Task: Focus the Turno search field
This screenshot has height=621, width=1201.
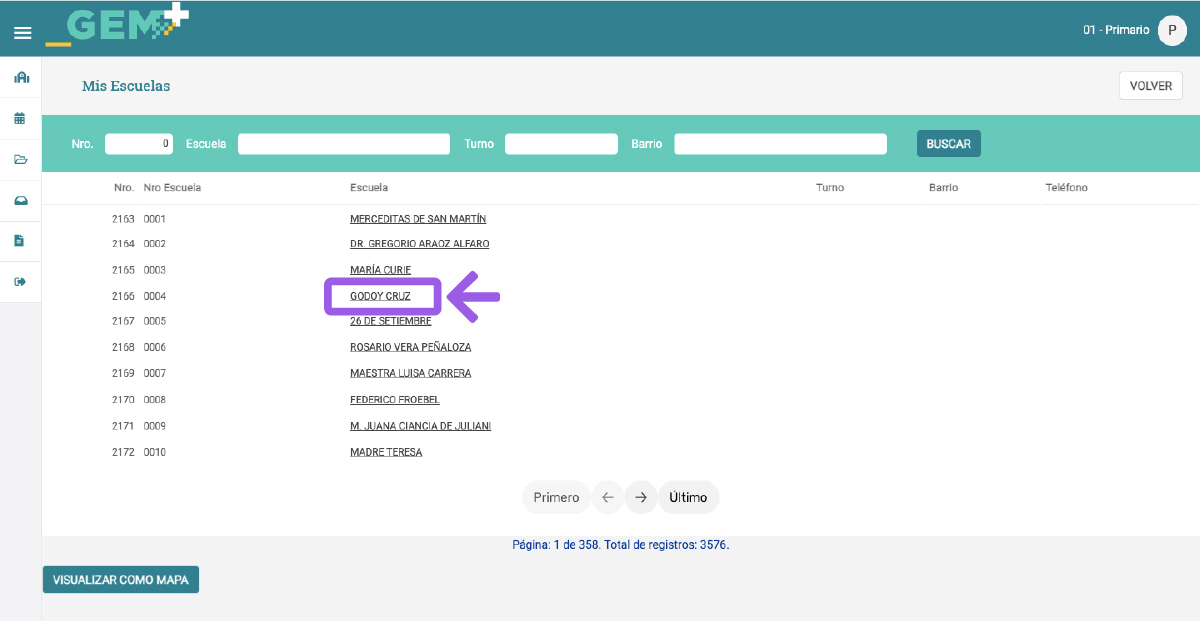Action: click(561, 144)
